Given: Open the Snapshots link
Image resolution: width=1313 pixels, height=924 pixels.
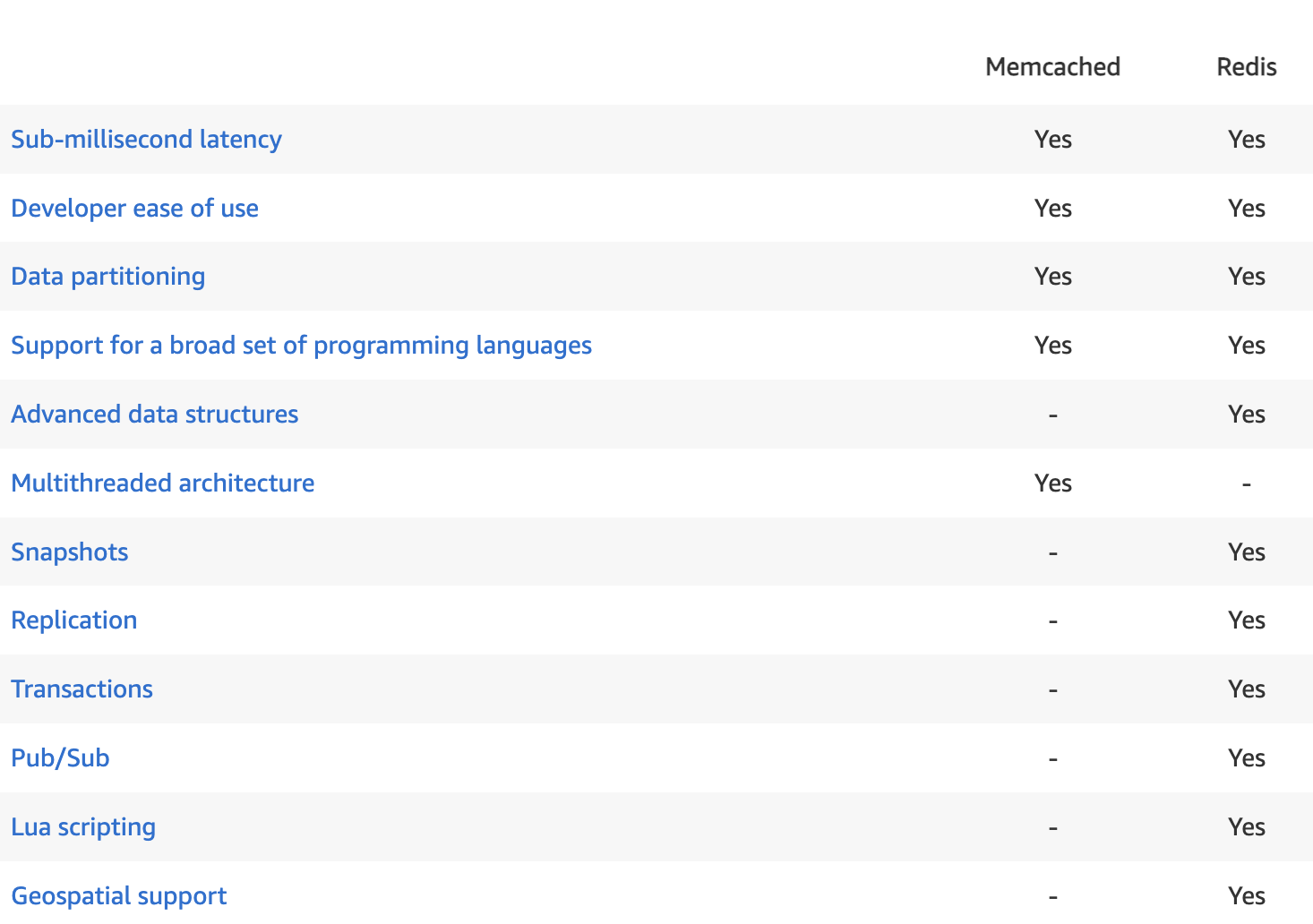Looking at the screenshot, I should (69, 552).
